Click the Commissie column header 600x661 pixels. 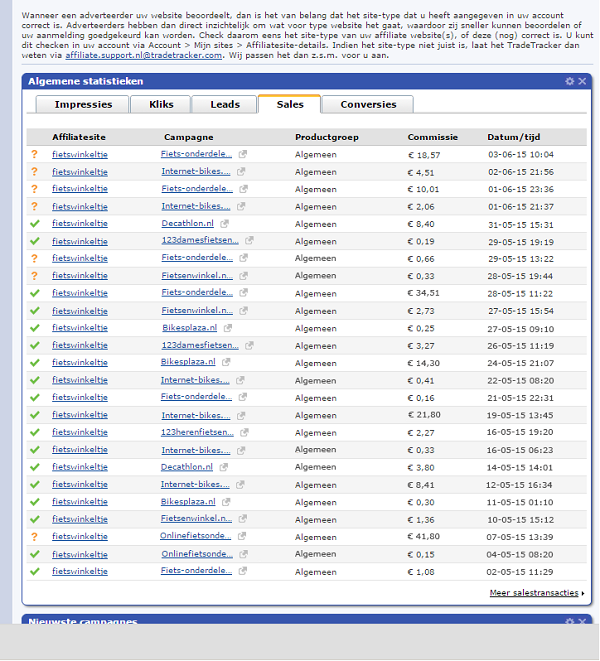pos(433,137)
